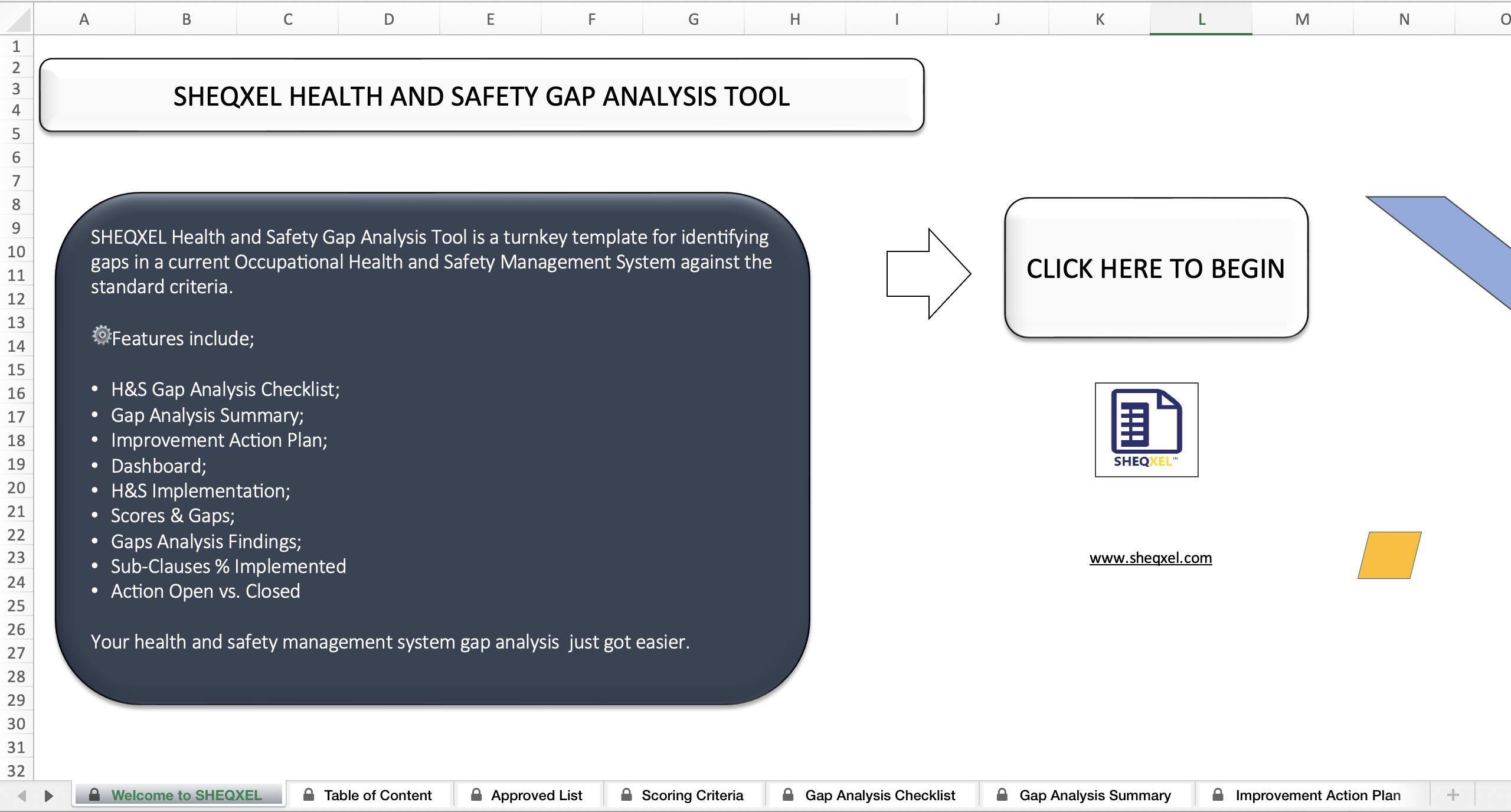Select row 30 header
This screenshot has width=1511, height=812.
pyautogui.click(x=17, y=723)
